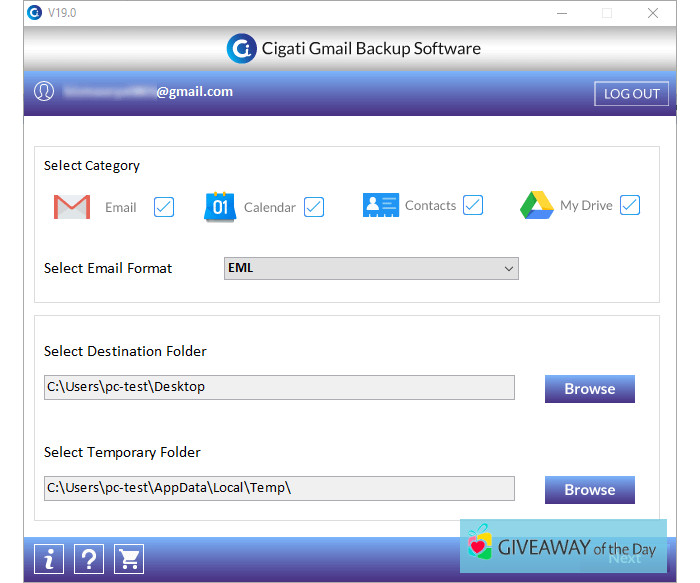This screenshot has height=583, width=700.
Task: Uncheck the Email checkbox
Action: tap(164, 207)
